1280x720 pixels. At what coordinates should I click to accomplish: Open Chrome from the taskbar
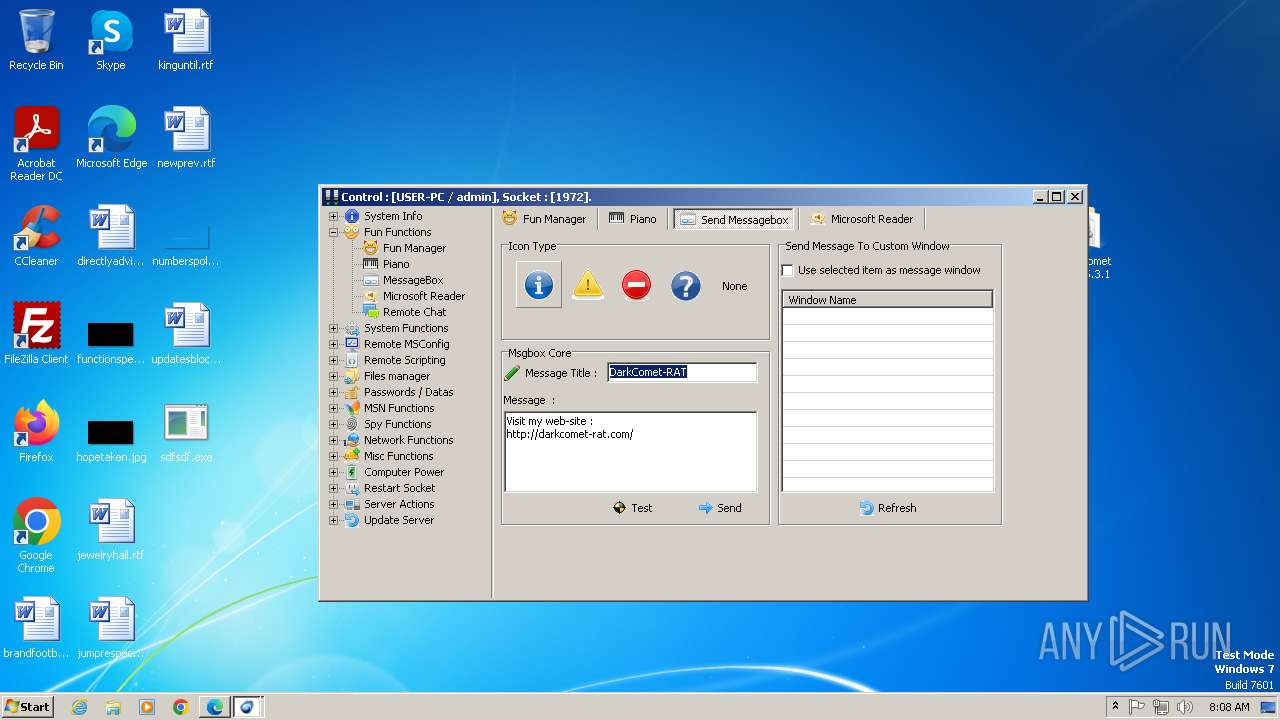pos(180,707)
